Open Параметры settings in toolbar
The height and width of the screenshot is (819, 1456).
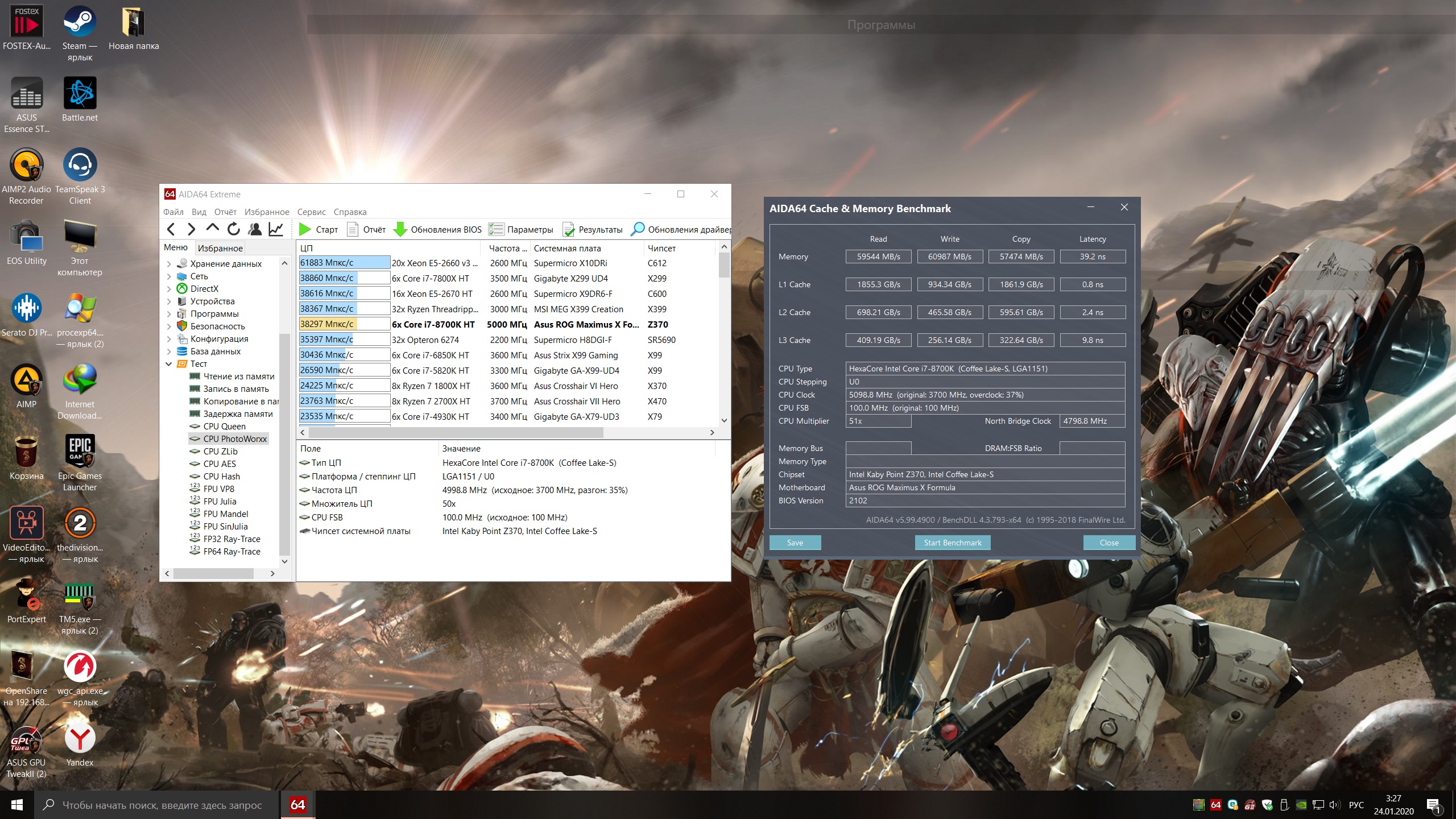[521, 229]
